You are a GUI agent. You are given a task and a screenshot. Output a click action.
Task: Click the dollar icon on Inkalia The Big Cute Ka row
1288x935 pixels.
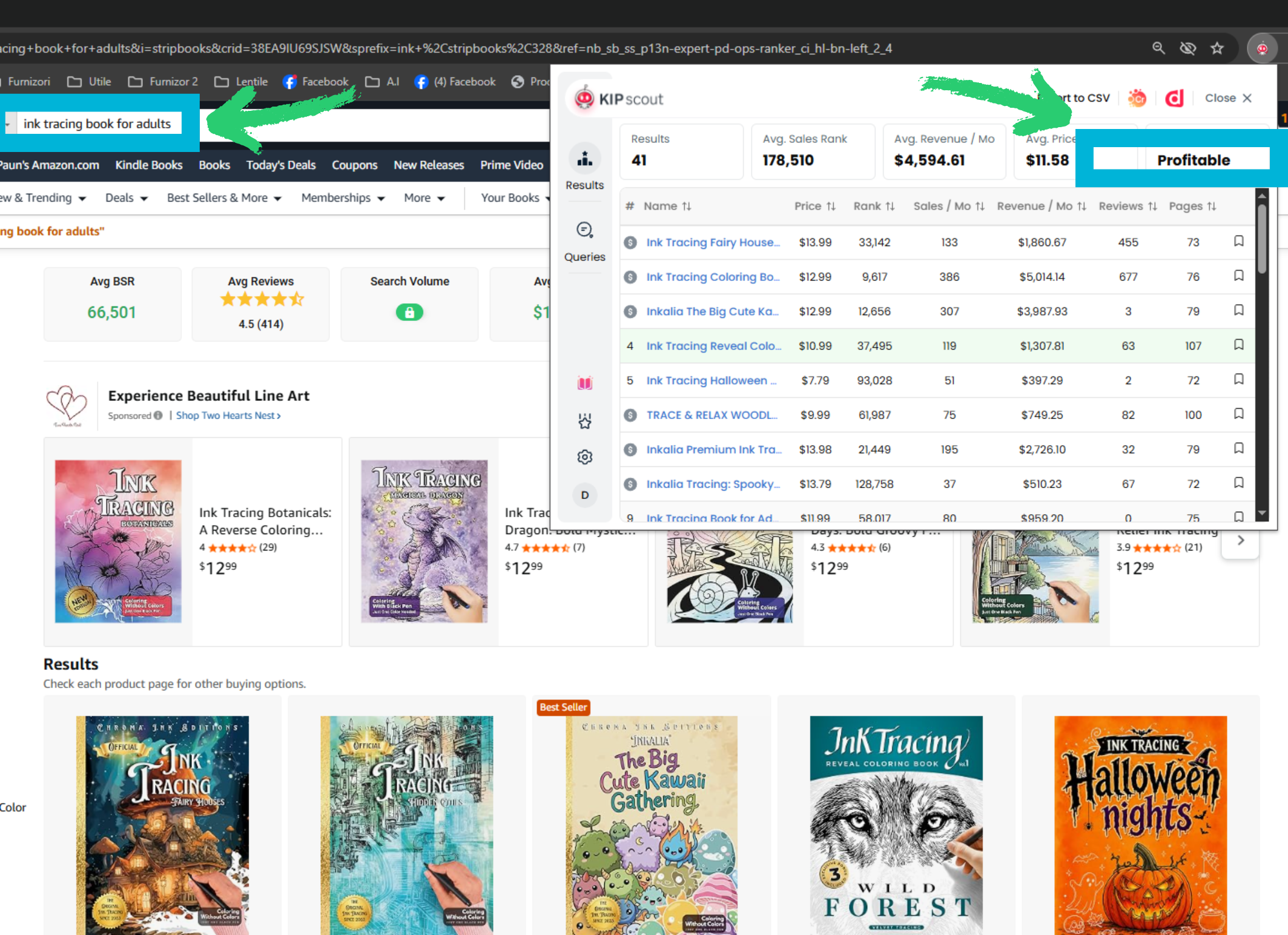pyautogui.click(x=630, y=311)
